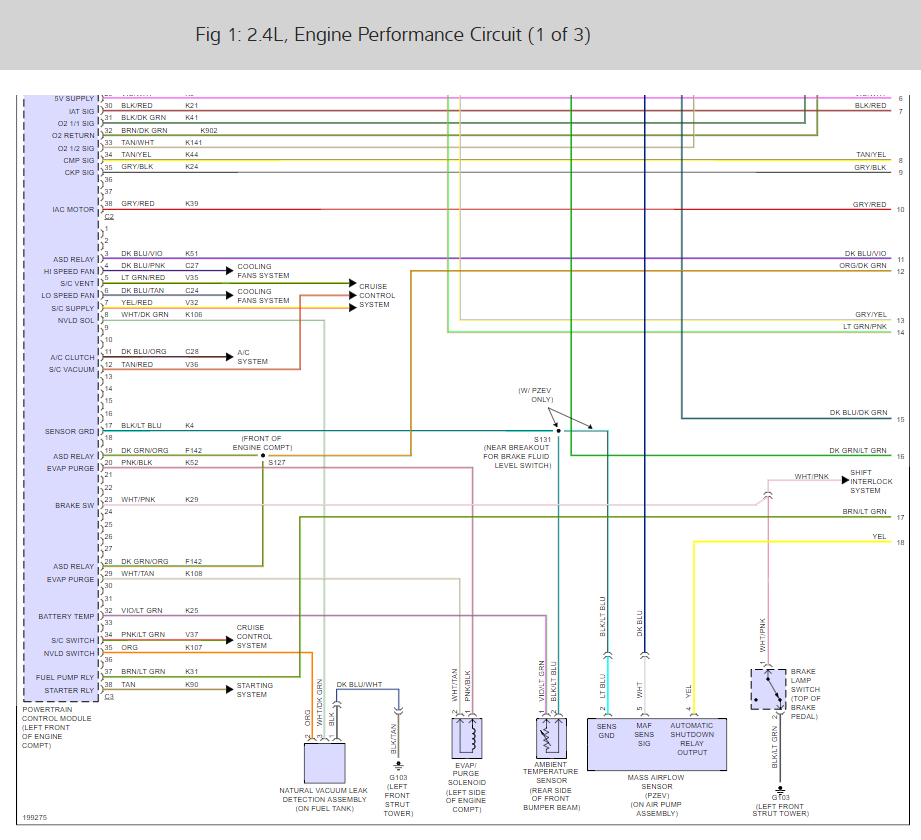Viewport: 921px width, 840px height.
Task: Click circuit code 'K39'
Action: point(192,204)
